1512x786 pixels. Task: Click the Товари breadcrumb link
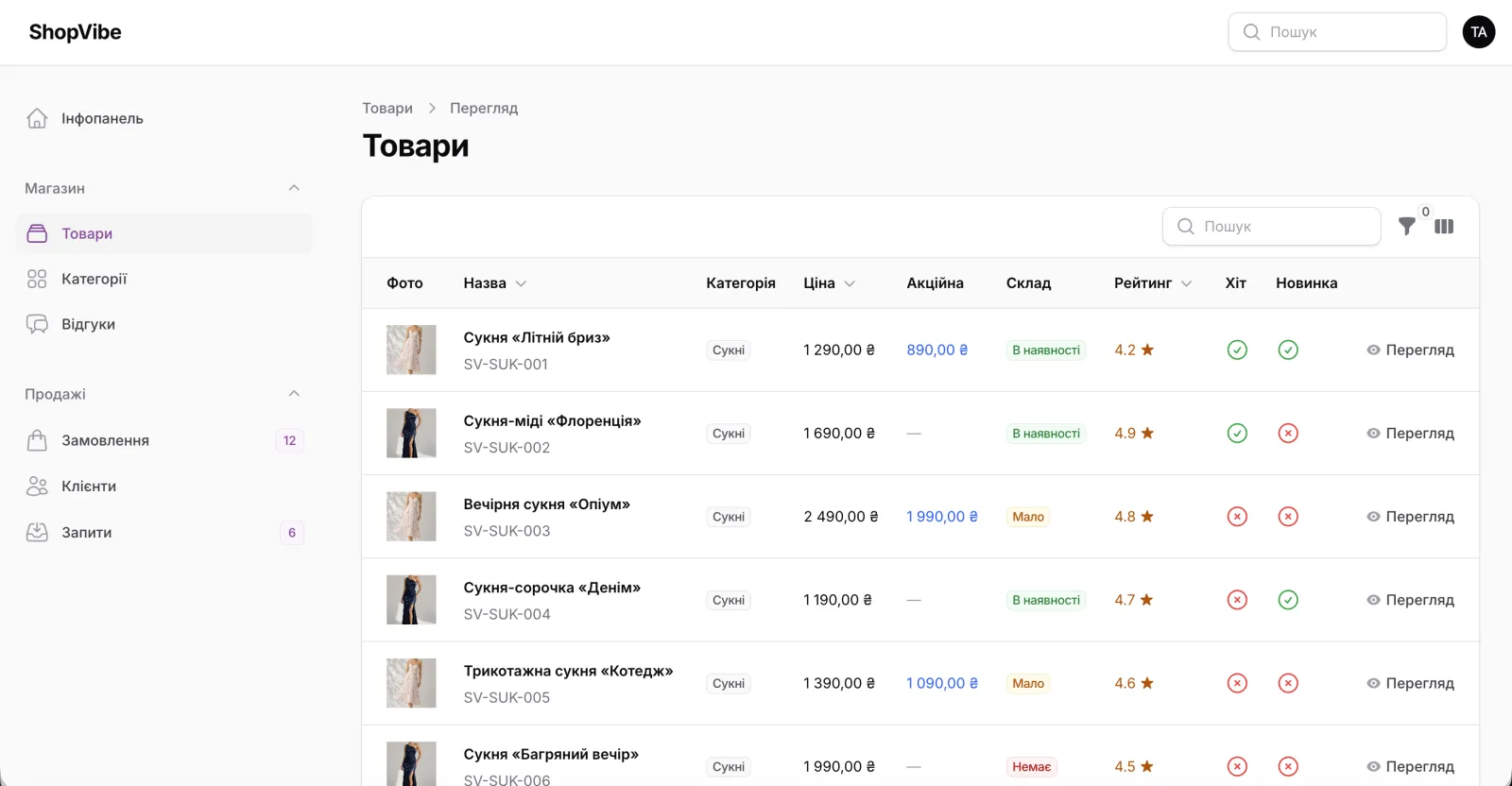tap(387, 109)
